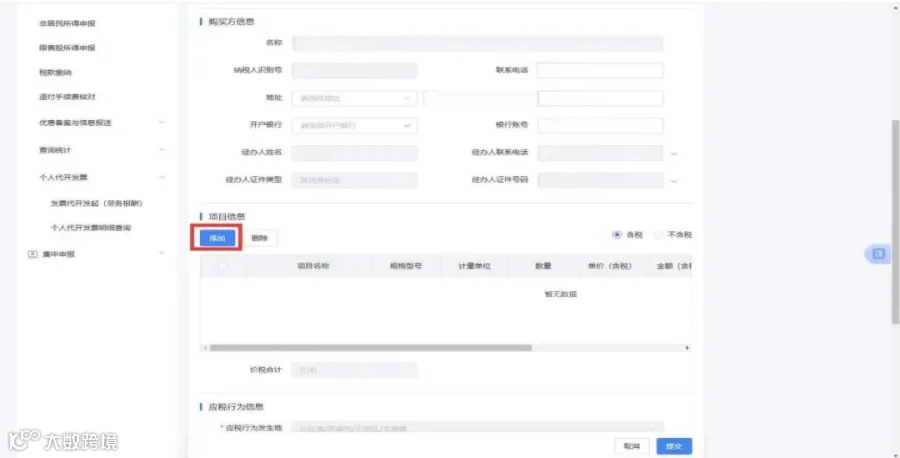Click the detailed address input on 地址 row
Viewport: 900px width, 458px height.
(600, 98)
